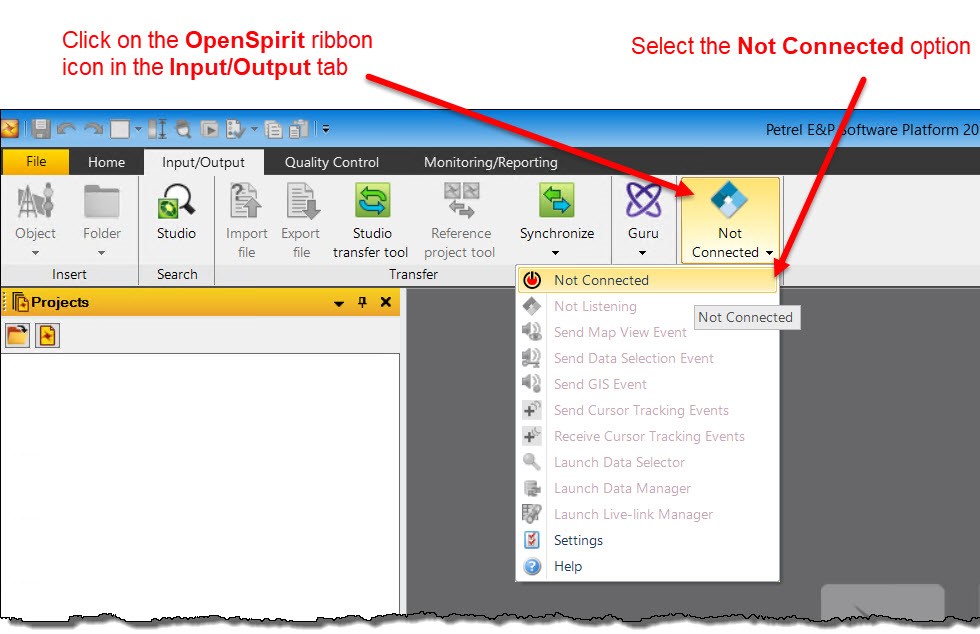Image resolution: width=980 pixels, height=634 pixels.
Task: Choose Launch Data Selector
Action: 648,462
